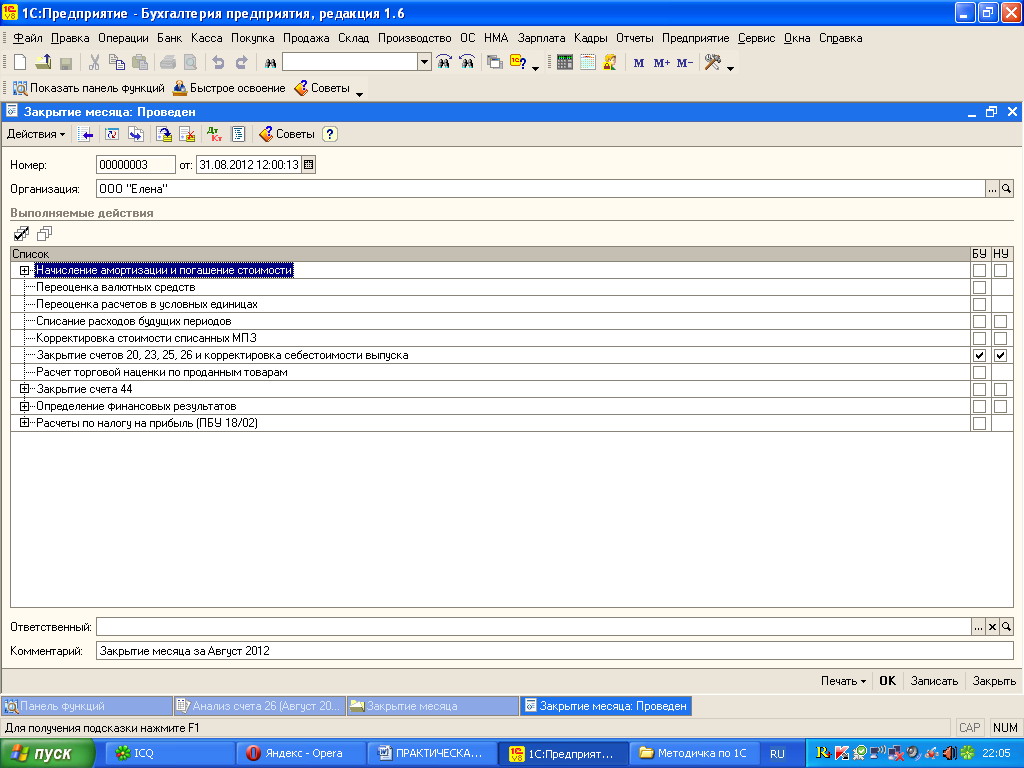Expand the Закрытие счета 44 node
Screen dimensions: 1024x768
click(24, 389)
